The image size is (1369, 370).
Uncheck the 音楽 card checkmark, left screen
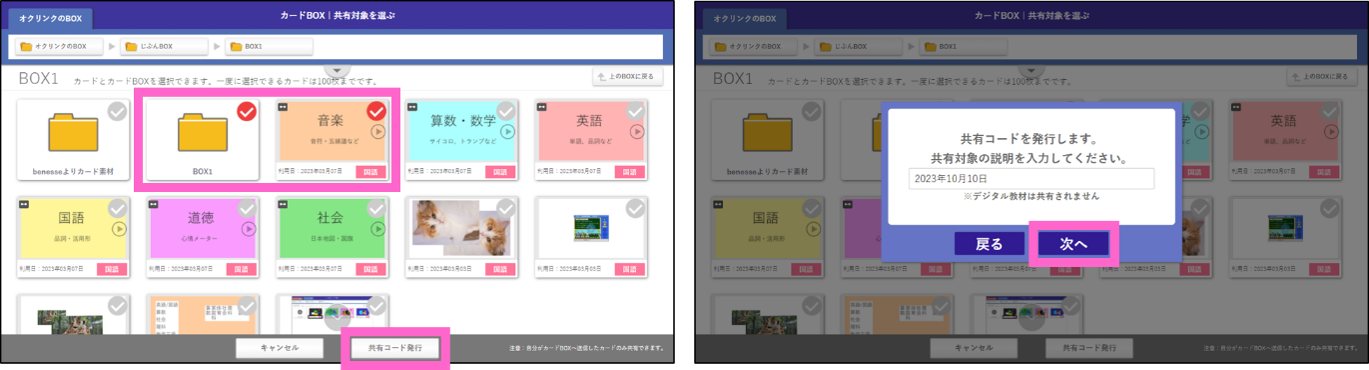pos(376,111)
